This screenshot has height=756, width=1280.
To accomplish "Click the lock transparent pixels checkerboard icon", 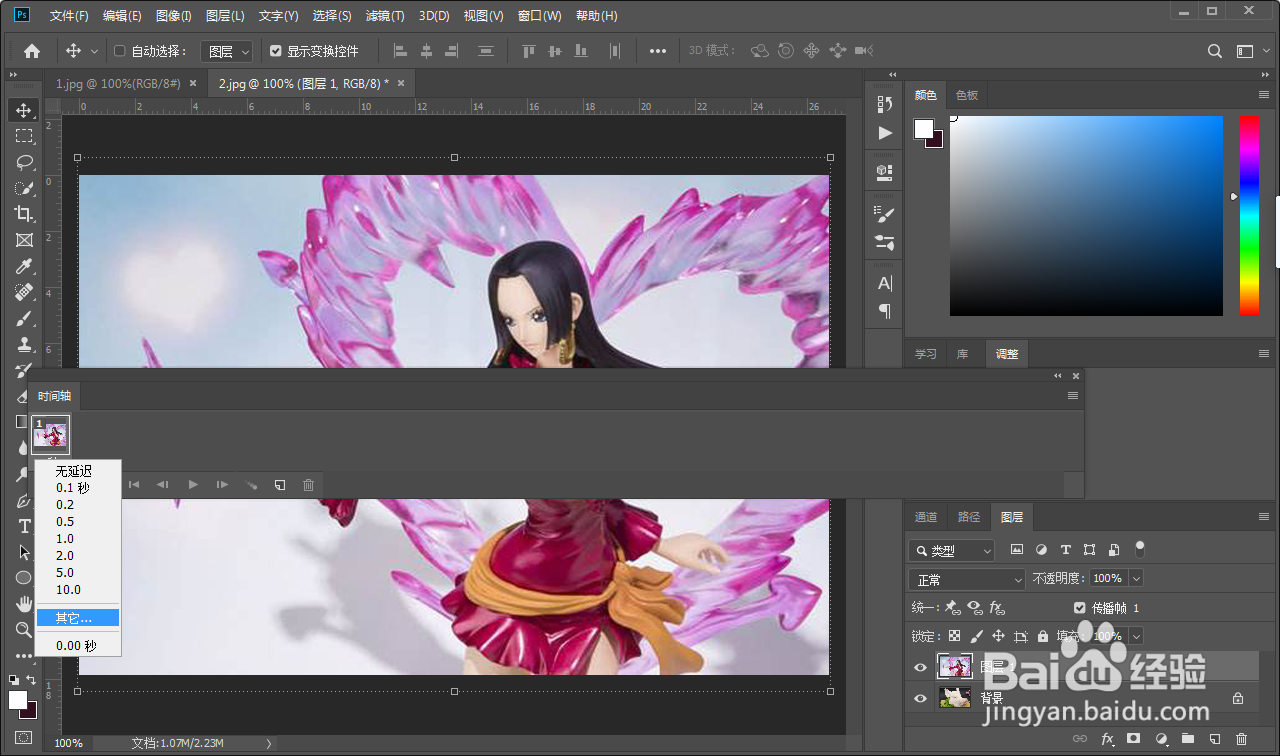I will 955,636.
